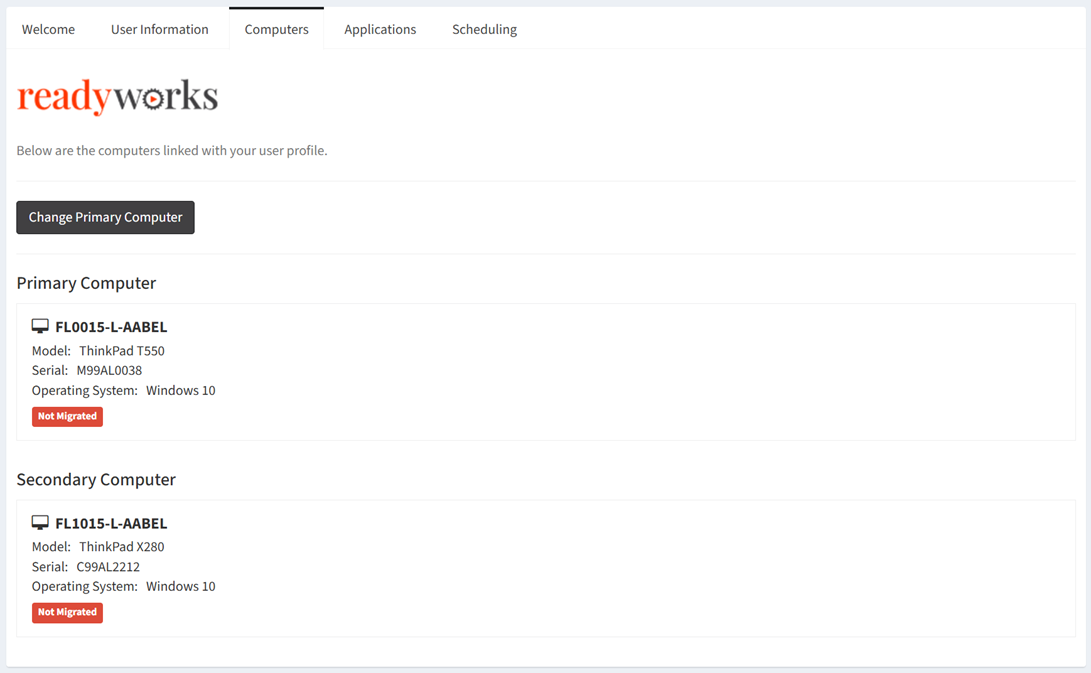This screenshot has height=673, width=1091.
Task: Select the Computers tab
Action: click(x=276, y=29)
